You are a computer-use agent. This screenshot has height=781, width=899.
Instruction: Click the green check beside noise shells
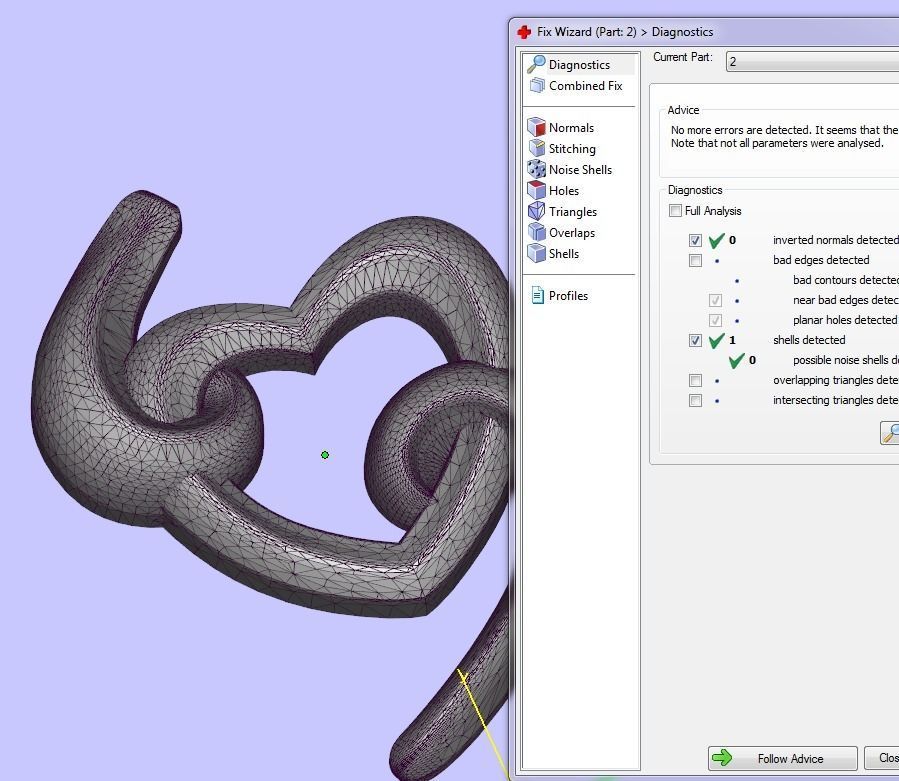(x=737, y=360)
